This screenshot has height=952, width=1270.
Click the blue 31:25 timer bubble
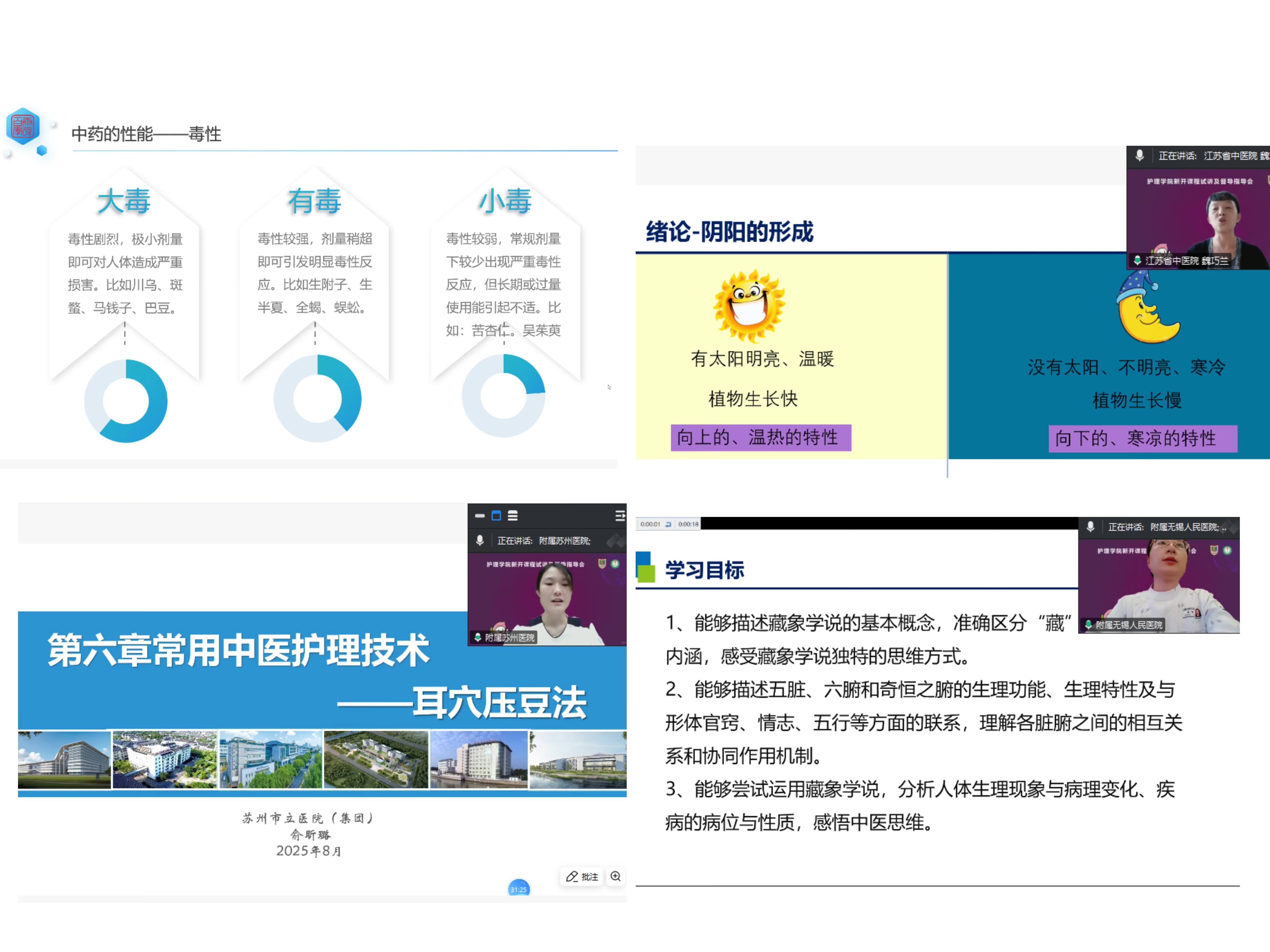(x=519, y=888)
